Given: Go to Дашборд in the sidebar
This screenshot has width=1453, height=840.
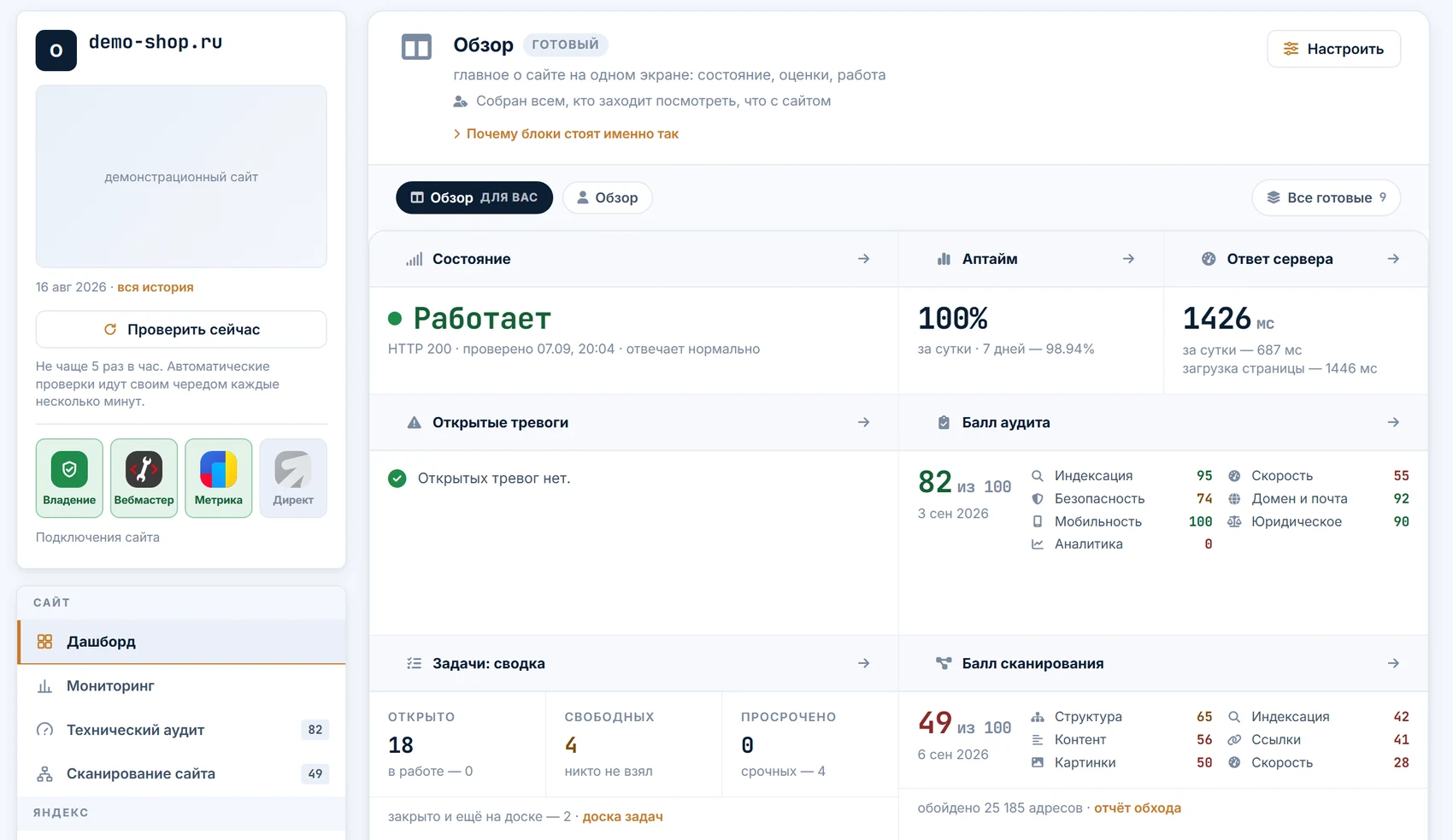Looking at the screenshot, I should click(x=182, y=642).
